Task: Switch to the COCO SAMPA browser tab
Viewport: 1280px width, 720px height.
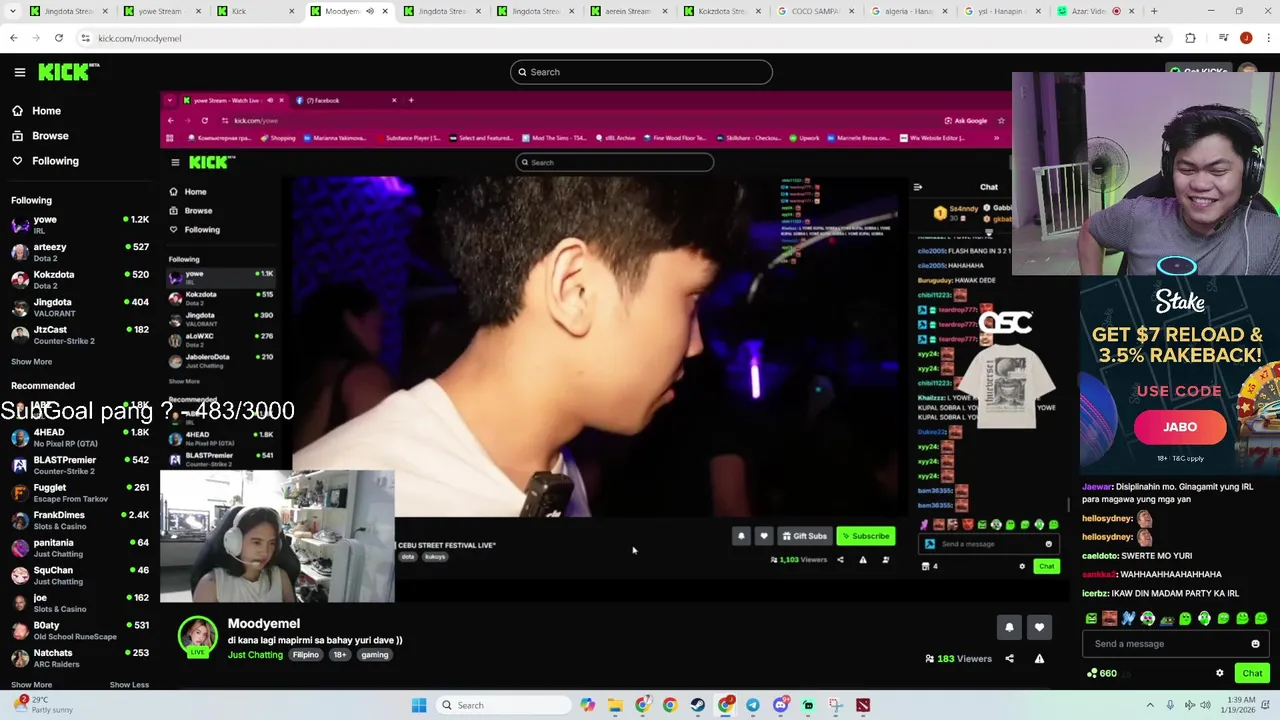Action: [x=815, y=11]
